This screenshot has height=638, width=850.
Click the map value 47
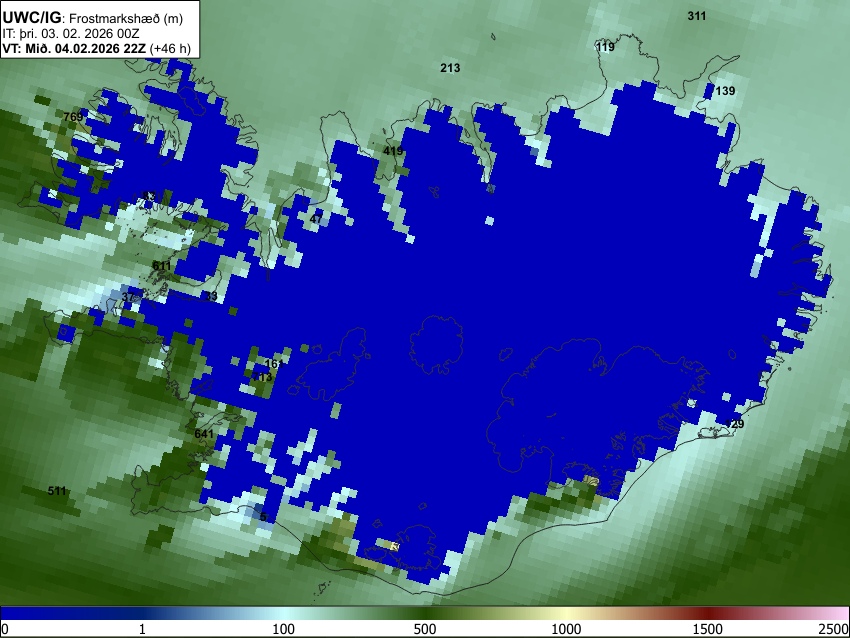coord(316,219)
